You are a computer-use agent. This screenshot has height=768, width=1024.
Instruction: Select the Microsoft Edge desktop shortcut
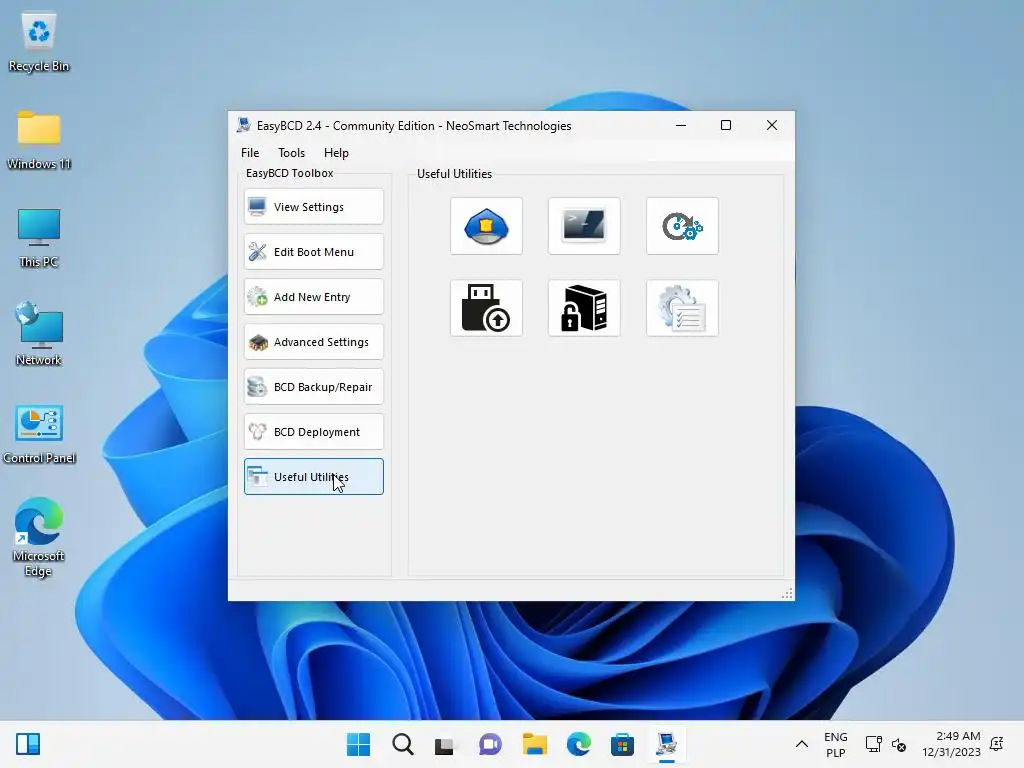pos(39,537)
